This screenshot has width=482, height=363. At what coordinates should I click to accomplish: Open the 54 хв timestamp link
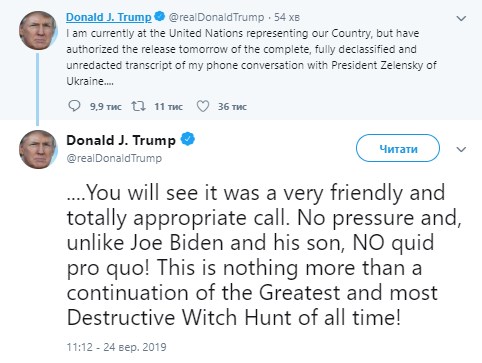pos(287,17)
